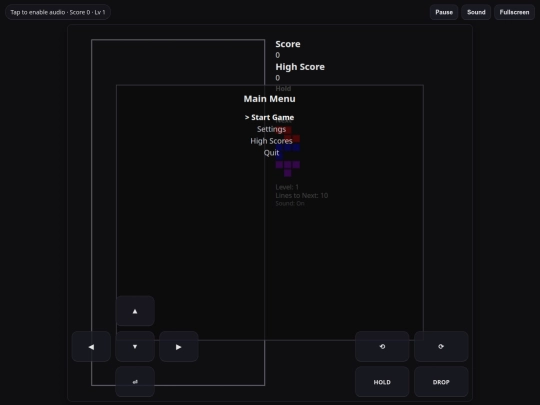
Task: Click the High Score label
Action: 300,67
